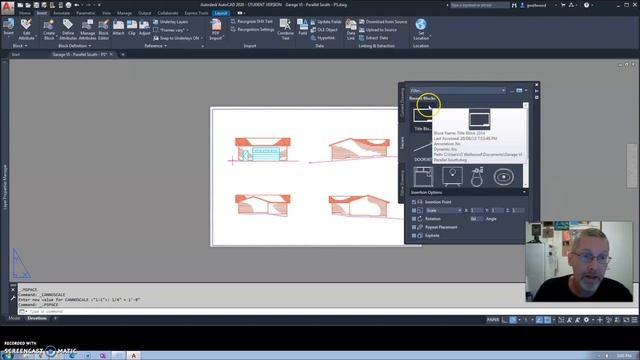Image resolution: width=640 pixels, height=360 pixels.
Task: Click Upload to Source
Action: coord(378,30)
